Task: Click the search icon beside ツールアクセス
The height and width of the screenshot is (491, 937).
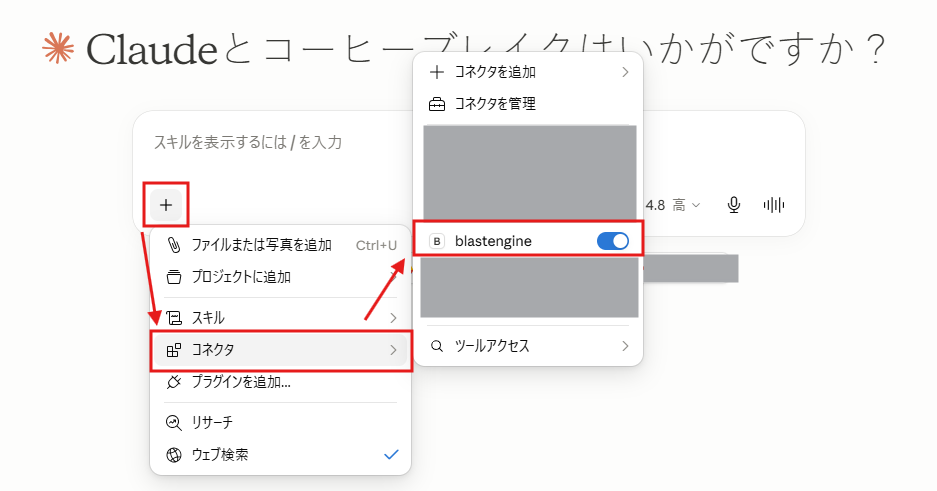Action: click(x=437, y=346)
